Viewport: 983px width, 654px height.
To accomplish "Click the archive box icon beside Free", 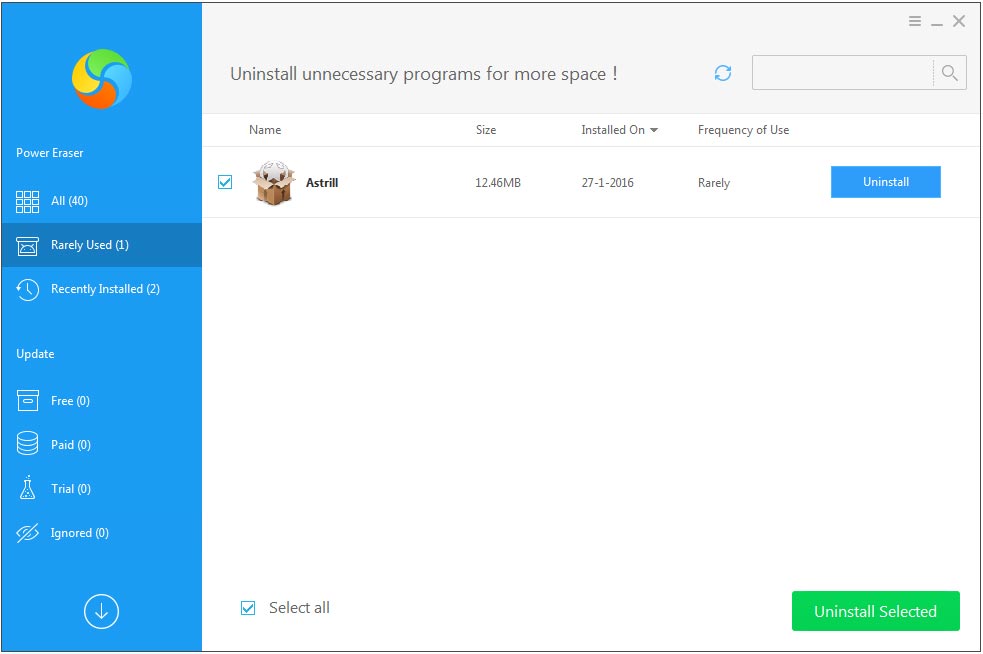I will tap(28, 400).
